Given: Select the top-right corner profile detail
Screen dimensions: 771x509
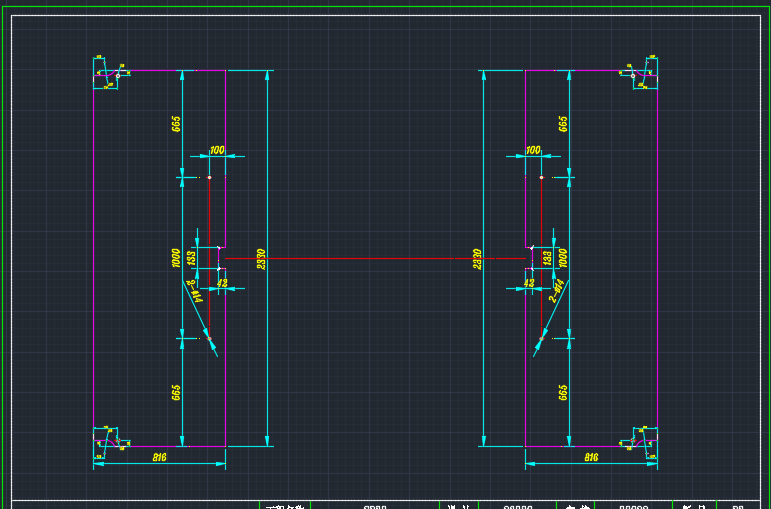Looking at the screenshot, I should point(643,73).
